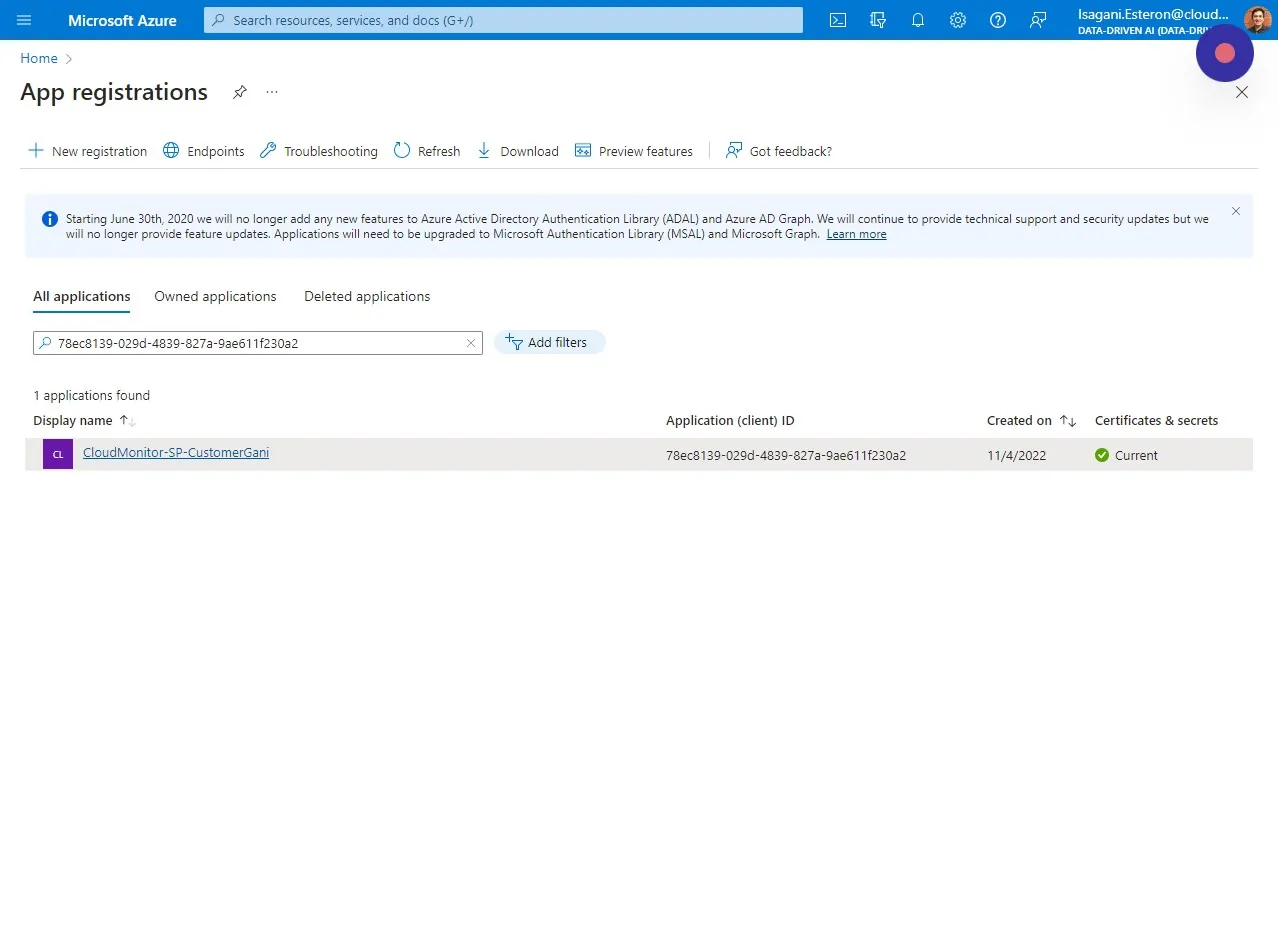Open Cloud Shell from top bar

coord(838,20)
